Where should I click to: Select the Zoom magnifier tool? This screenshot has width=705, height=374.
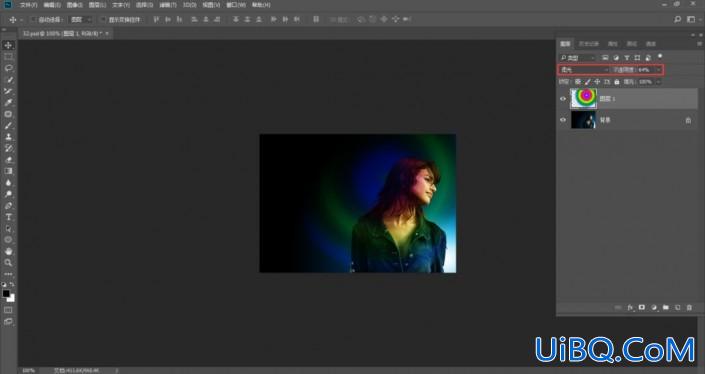[9, 263]
